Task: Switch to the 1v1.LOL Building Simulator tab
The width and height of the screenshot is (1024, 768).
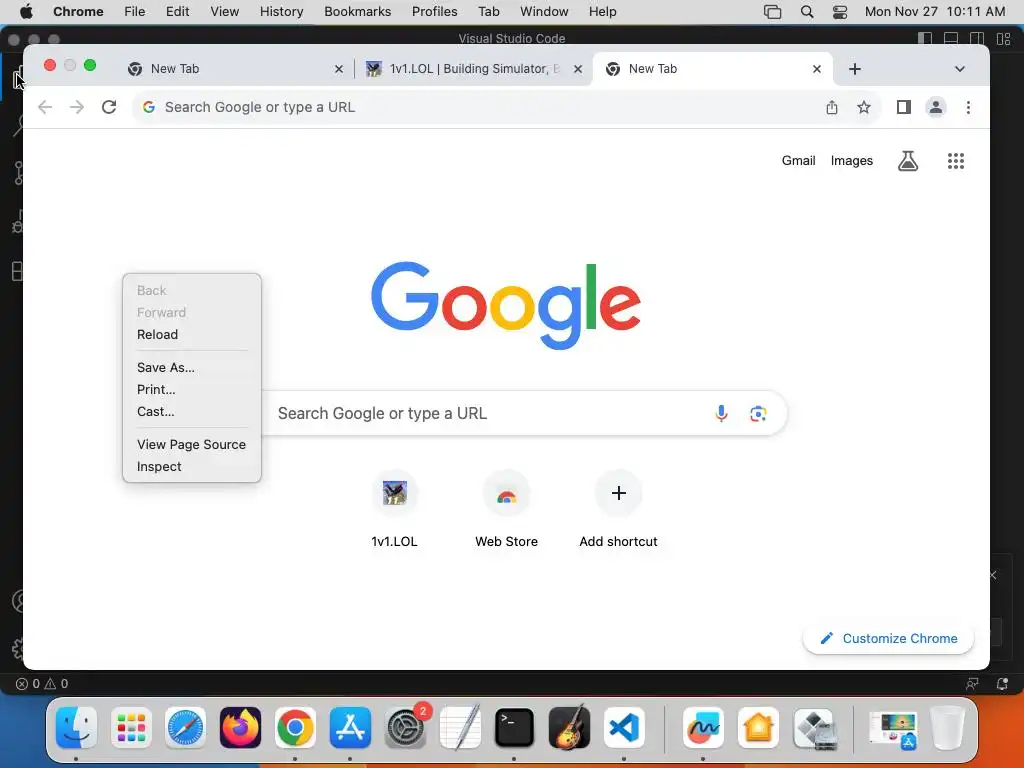Action: [472, 69]
